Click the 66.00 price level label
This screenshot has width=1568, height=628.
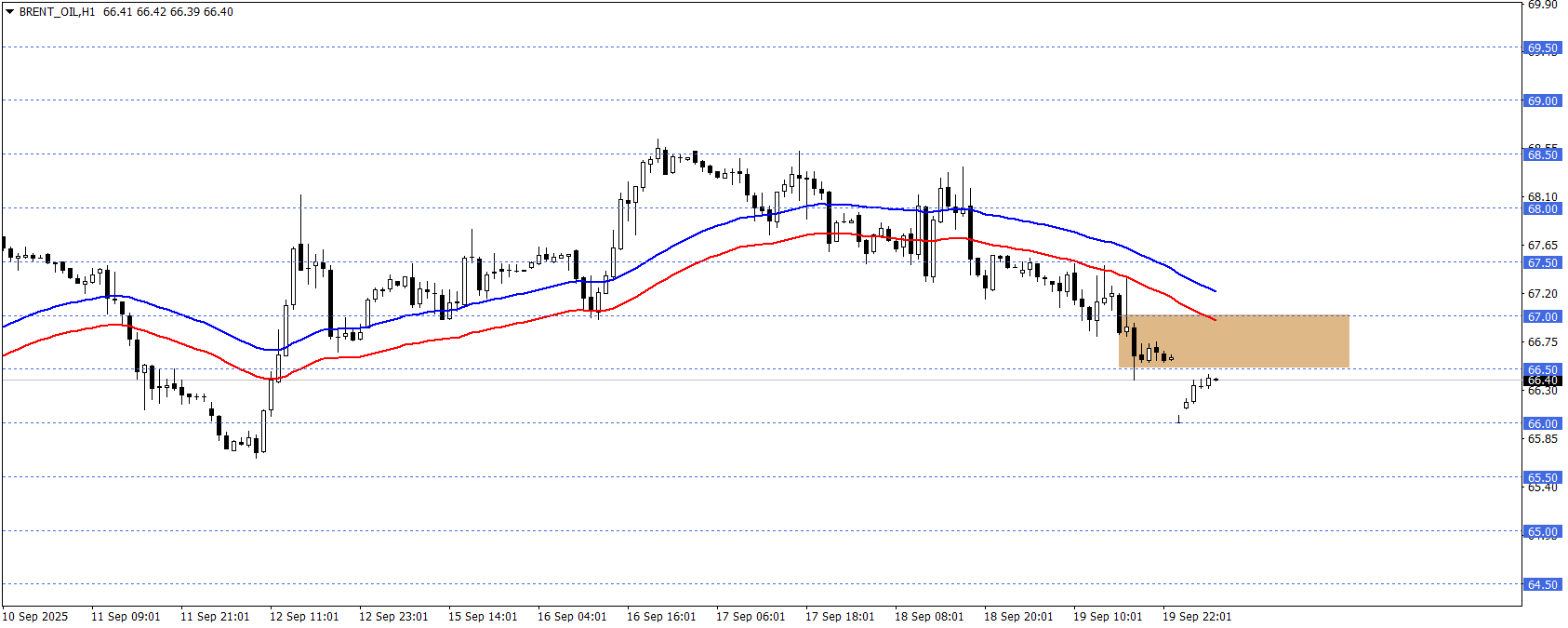coord(1542,423)
